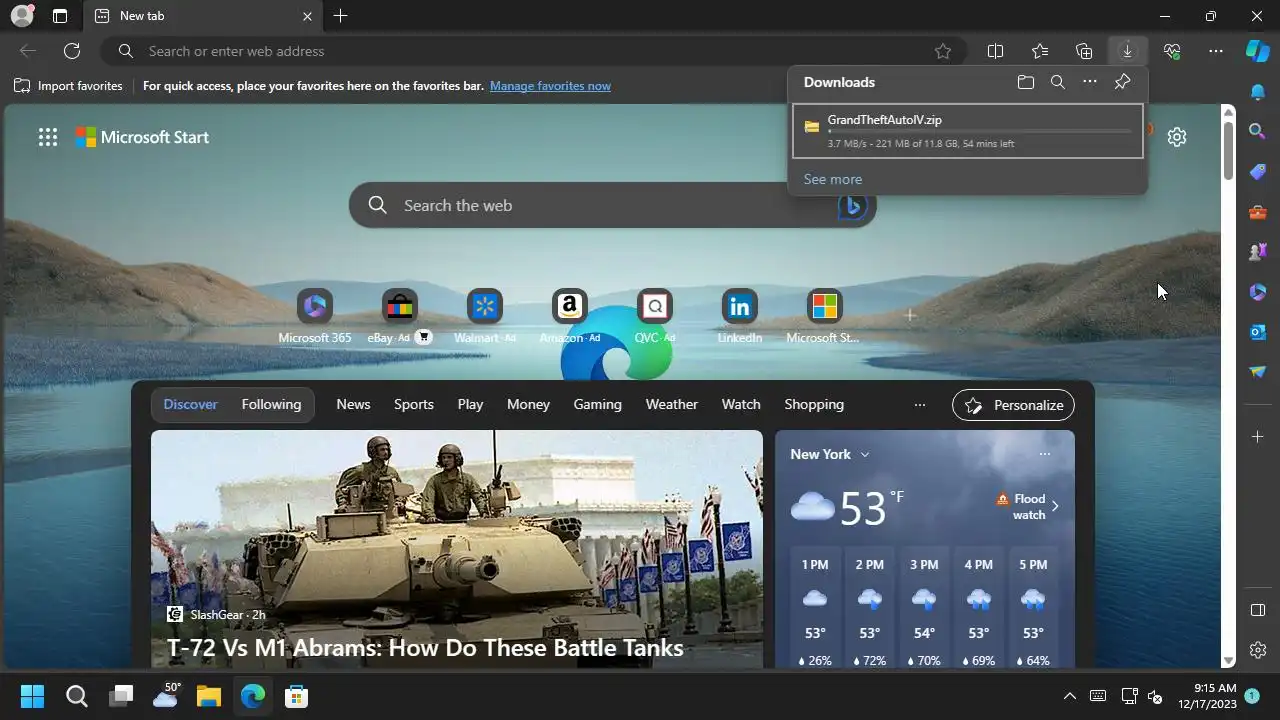The height and width of the screenshot is (720, 1280).
Task: Open the browser profile icon
Action: (x=21, y=16)
